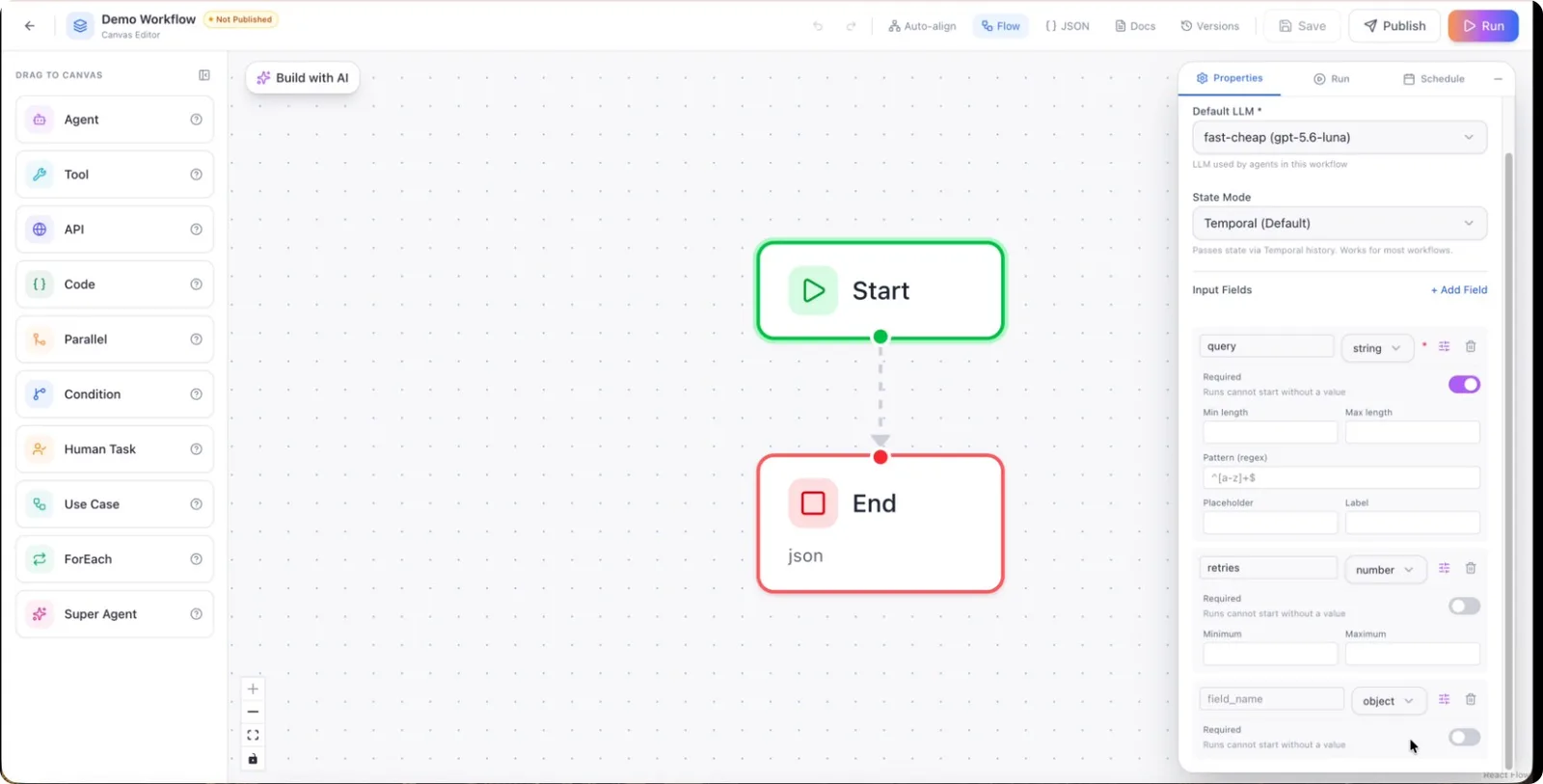Image resolution: width=1543 pixels, height=784 pixels.
Task: Open the Versions view
Action: coord(1210,26)
